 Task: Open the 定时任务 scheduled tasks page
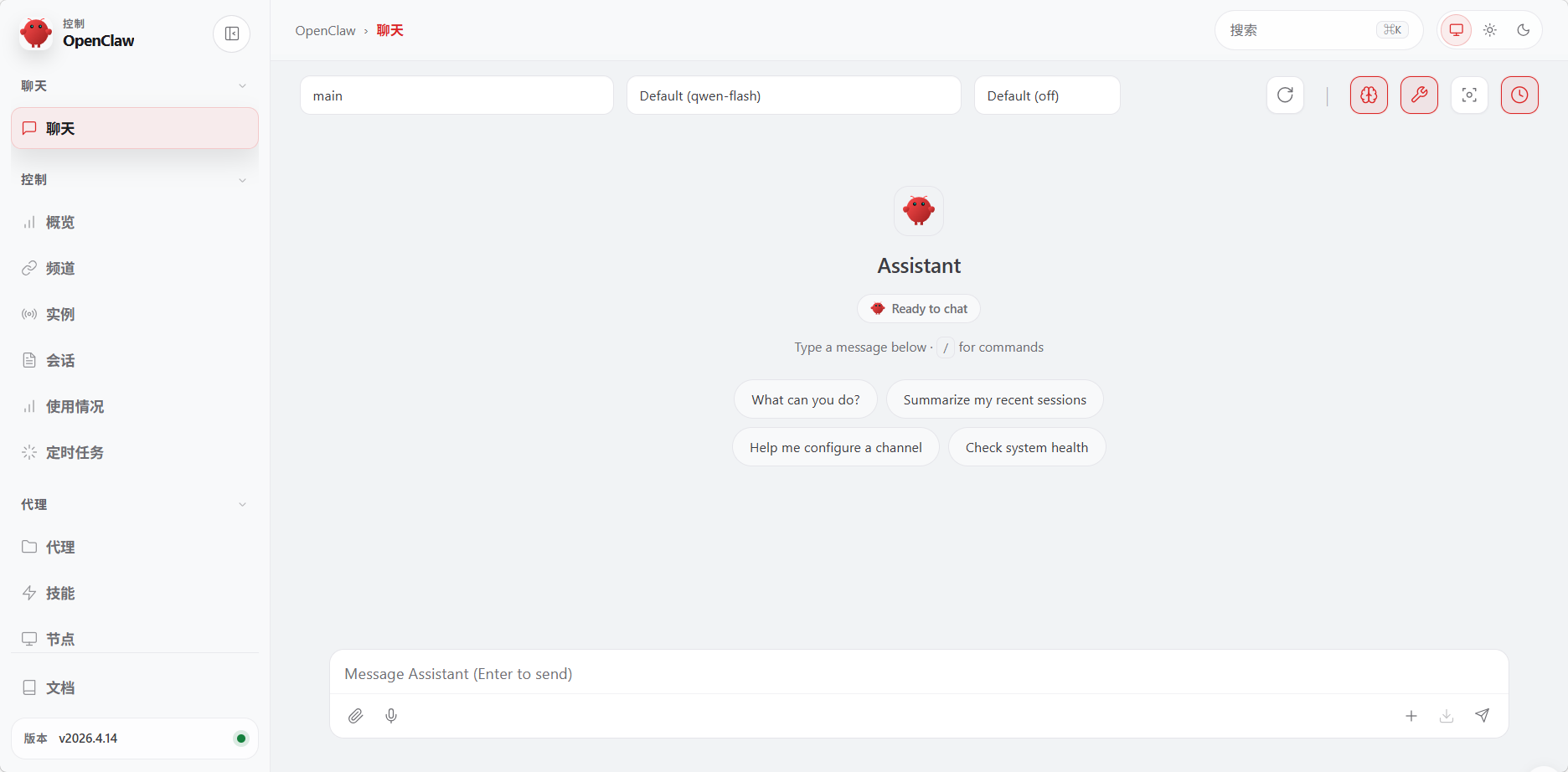point(135,452)
